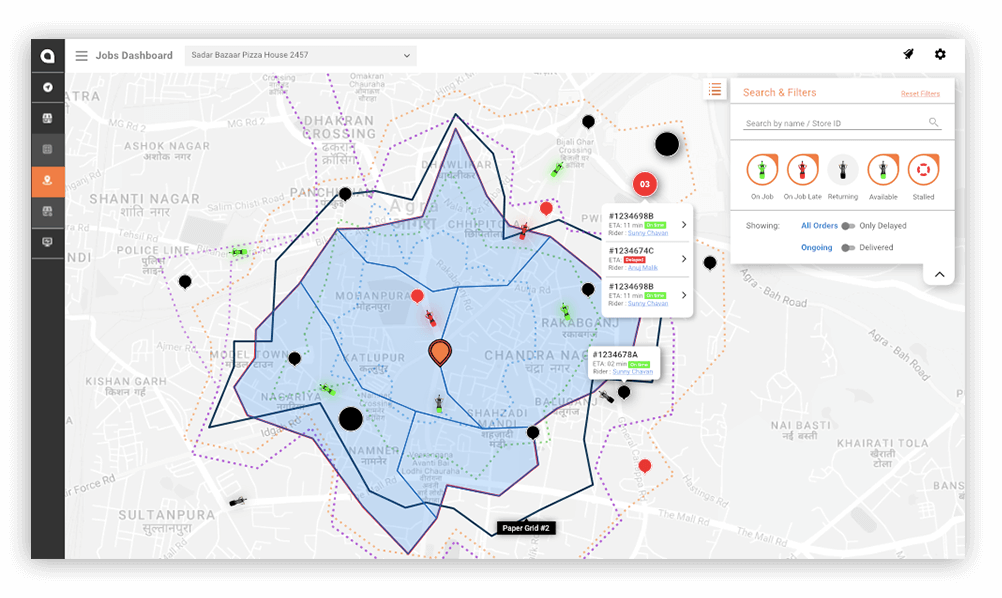Open Settings via the gear icon
The width and height of the screenshot is (1002, 598).
(x=940, y=54)
